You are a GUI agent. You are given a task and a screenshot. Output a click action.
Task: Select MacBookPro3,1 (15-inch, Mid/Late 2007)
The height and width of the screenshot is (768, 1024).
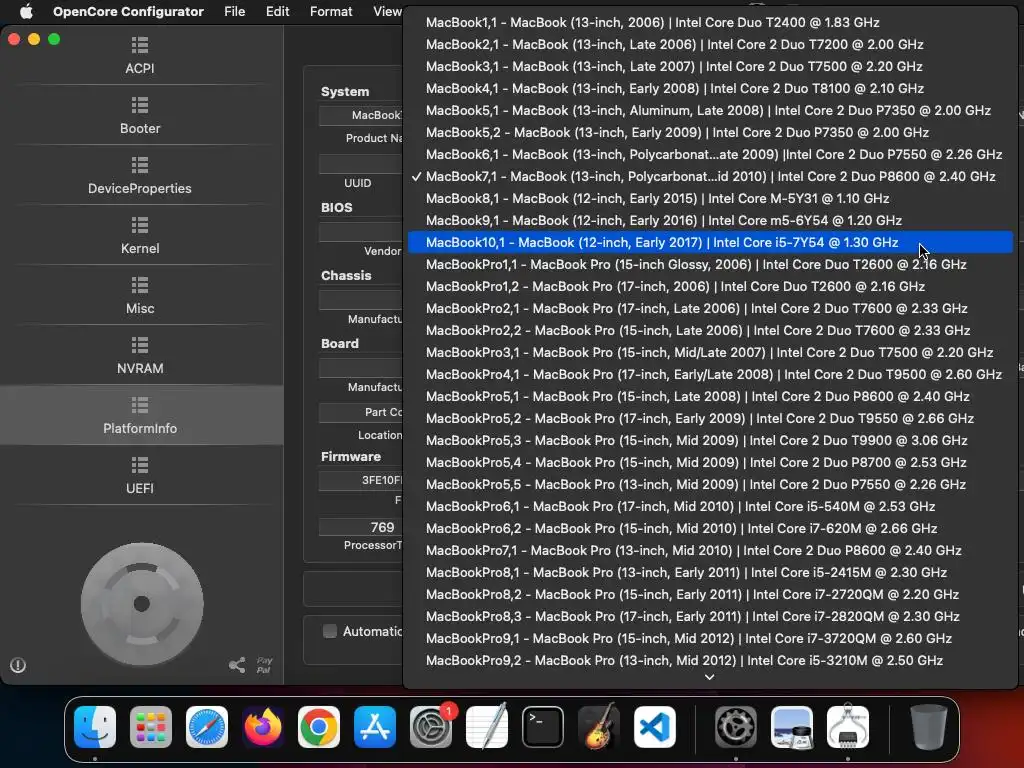[x=710, y=352]
